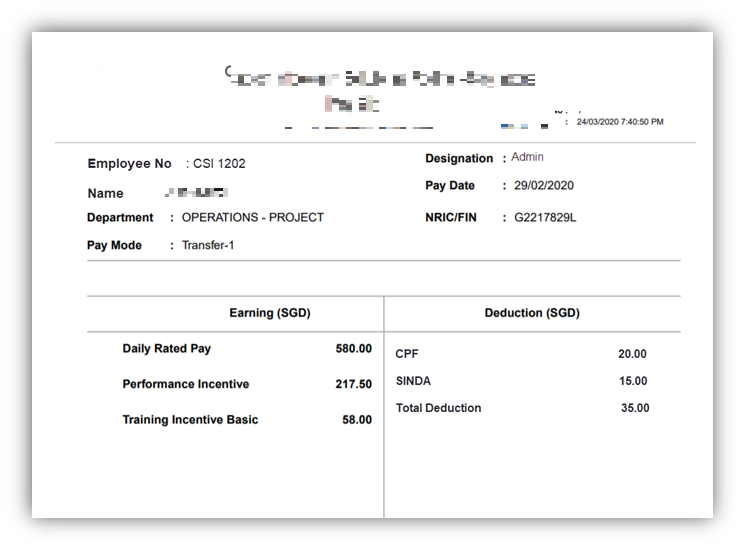Screen dimensions: 745x550
Task: Click the Total Deduction amount 35.00
Action: pyautogui.click(x=634, y=408)
